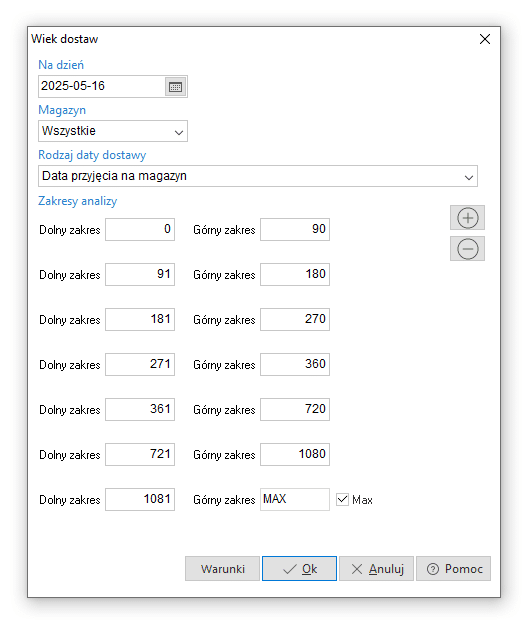Open the Rodzaj daty dostawy dropdown
This screenshot has height=626, width=527.
point(258,176)
